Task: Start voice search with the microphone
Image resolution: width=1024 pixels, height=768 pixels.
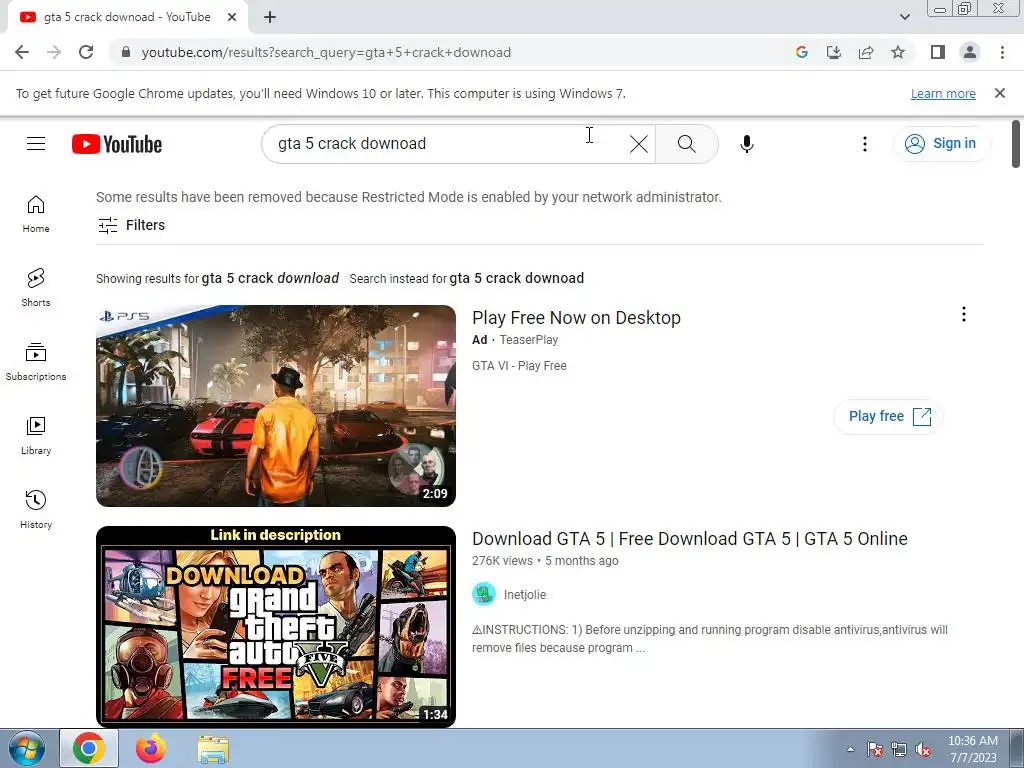Action: pyautogui.click(x=746, y=144)
